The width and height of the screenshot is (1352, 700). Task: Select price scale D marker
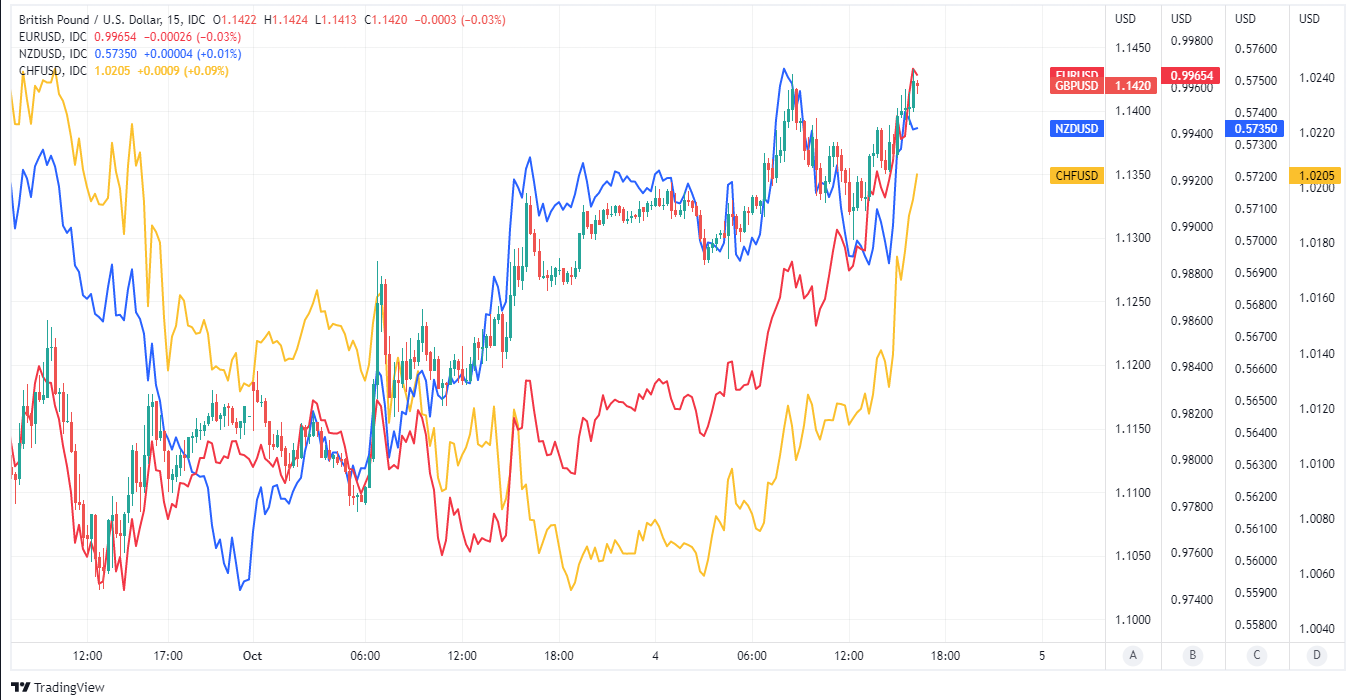1316,656
